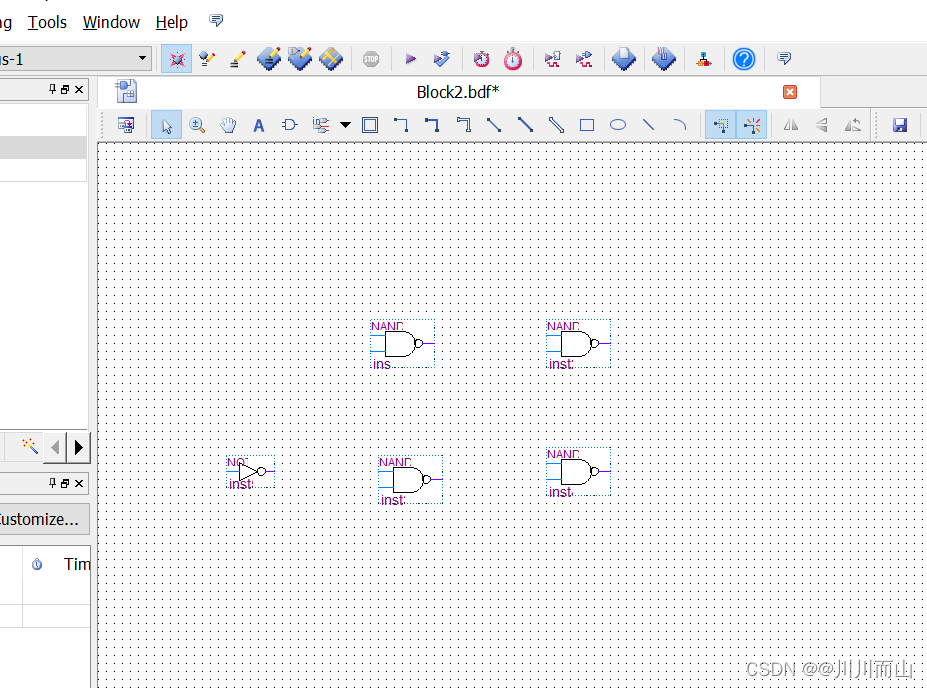Open the TimeQuest Timing Analyzer stopwatch icon

click(513, 59)
